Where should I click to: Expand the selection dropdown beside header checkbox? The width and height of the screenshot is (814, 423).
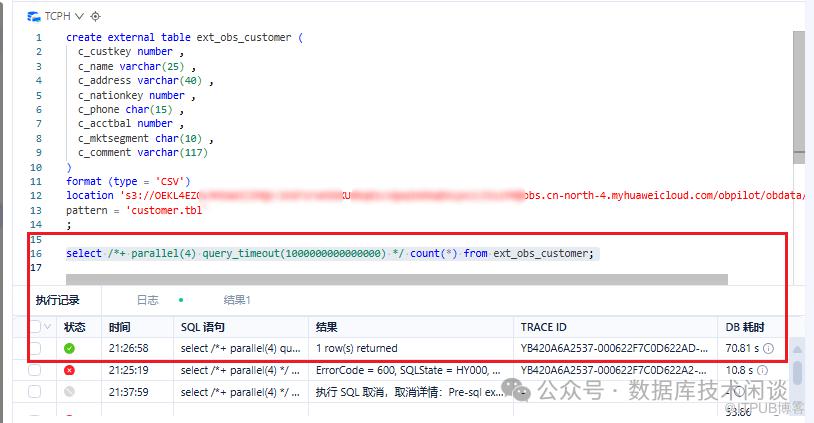pyautogui.click(x=47, y=326)
